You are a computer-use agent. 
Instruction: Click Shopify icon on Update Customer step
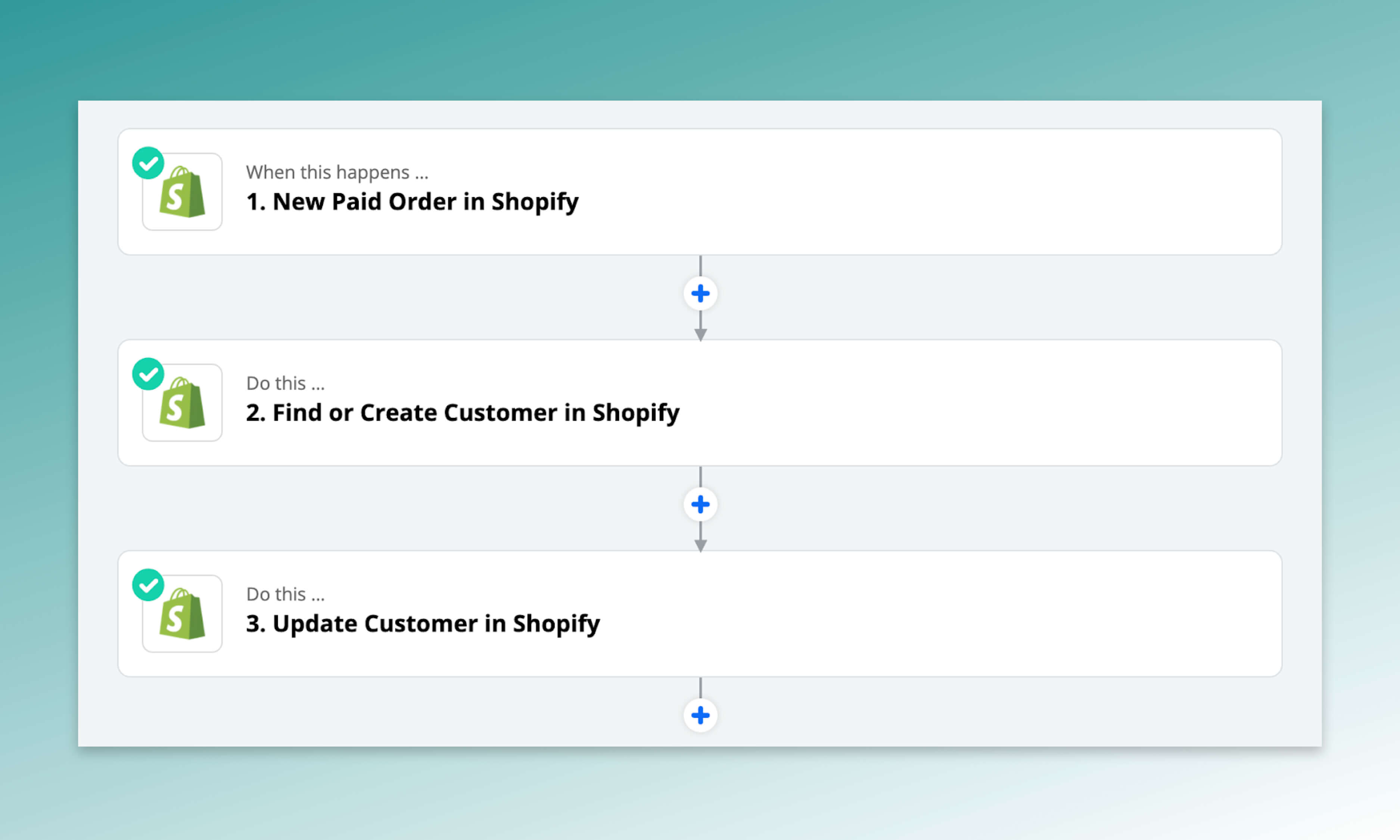point(182,615)
